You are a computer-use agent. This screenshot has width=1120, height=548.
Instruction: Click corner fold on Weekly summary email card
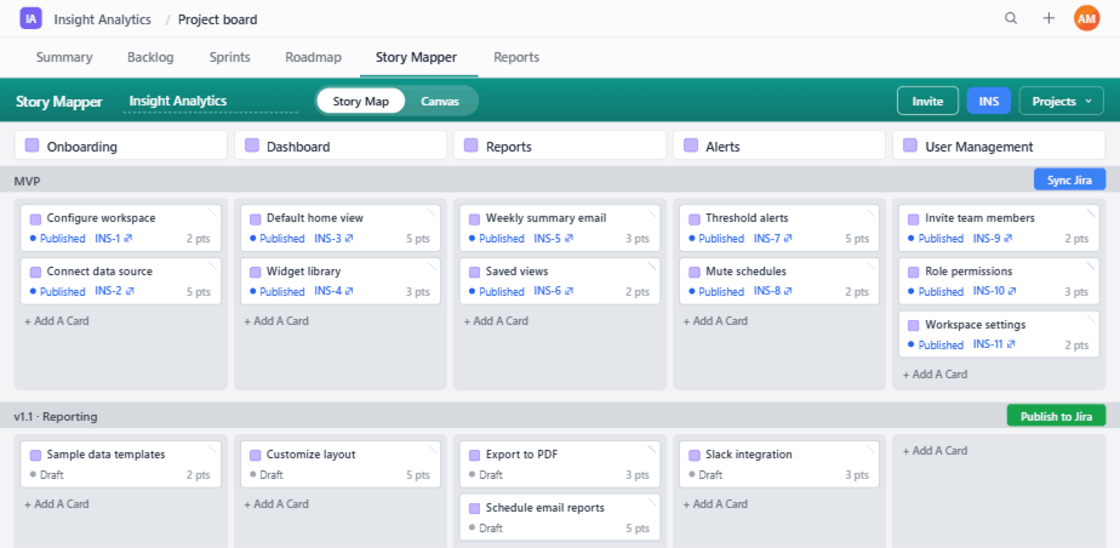pyautogui.click(x=651, y=212)
